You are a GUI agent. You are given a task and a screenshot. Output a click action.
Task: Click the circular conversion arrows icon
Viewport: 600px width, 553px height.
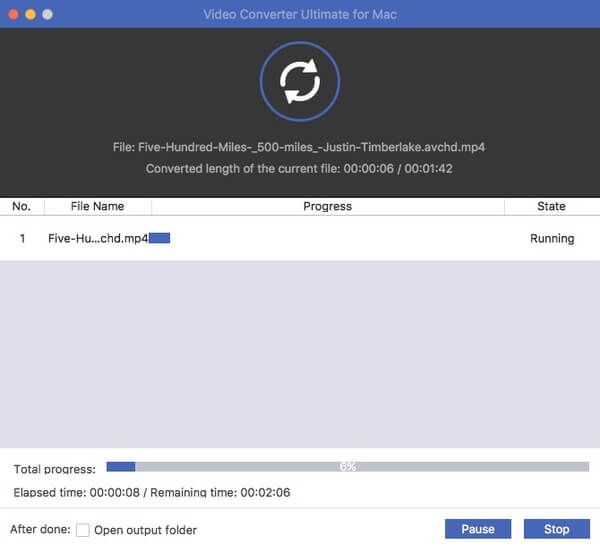pyautogui.click(x=300, y=81)
